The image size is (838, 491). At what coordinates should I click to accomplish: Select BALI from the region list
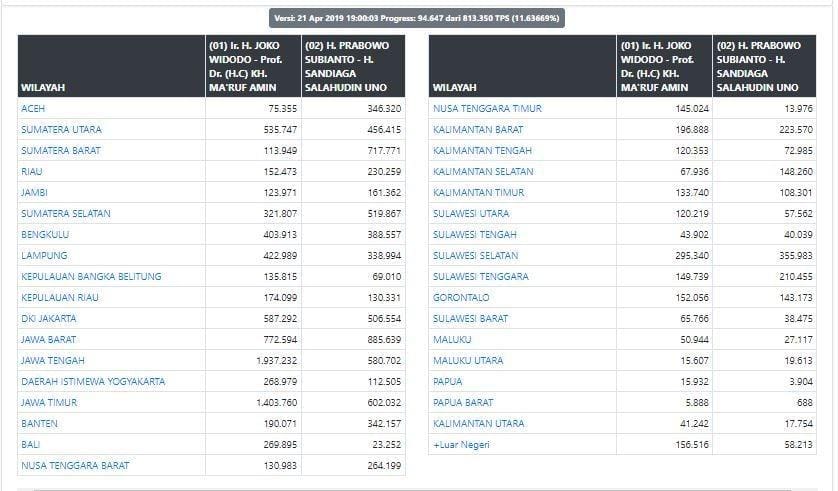30,444
